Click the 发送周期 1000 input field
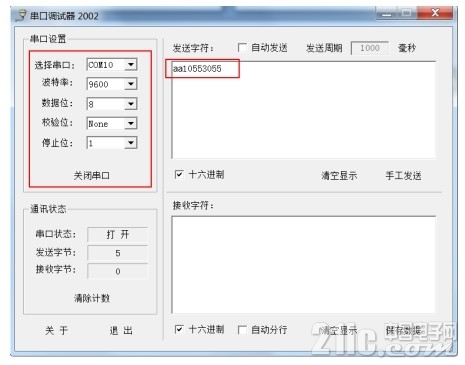 click(x=370, y=48)
